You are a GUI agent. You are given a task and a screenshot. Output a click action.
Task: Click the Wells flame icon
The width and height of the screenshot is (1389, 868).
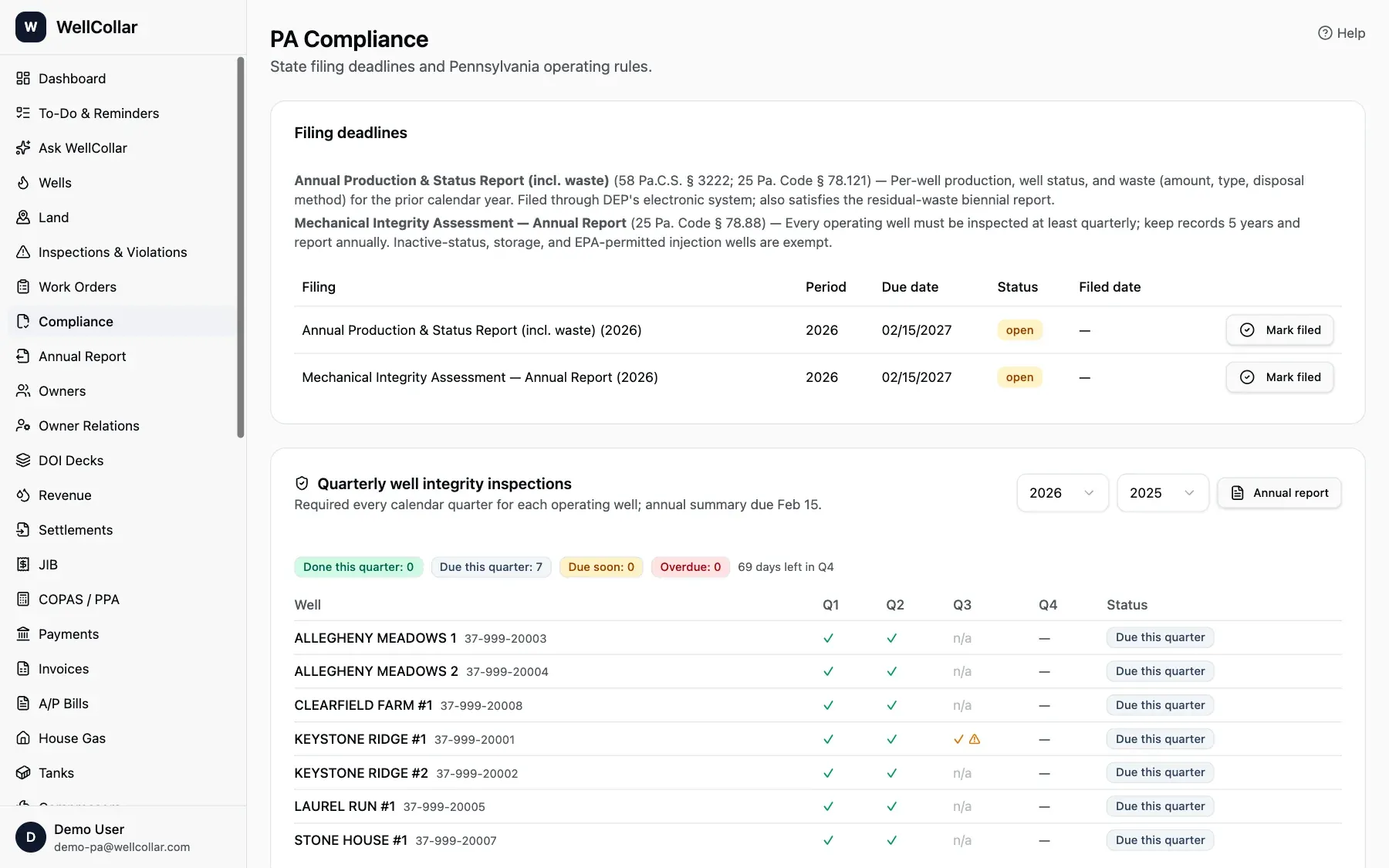pos(23,183)
